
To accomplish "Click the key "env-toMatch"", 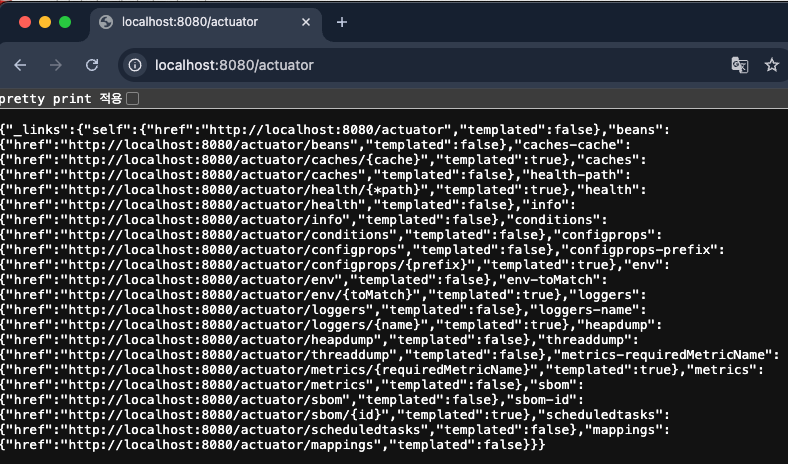I will pos(550,280).
